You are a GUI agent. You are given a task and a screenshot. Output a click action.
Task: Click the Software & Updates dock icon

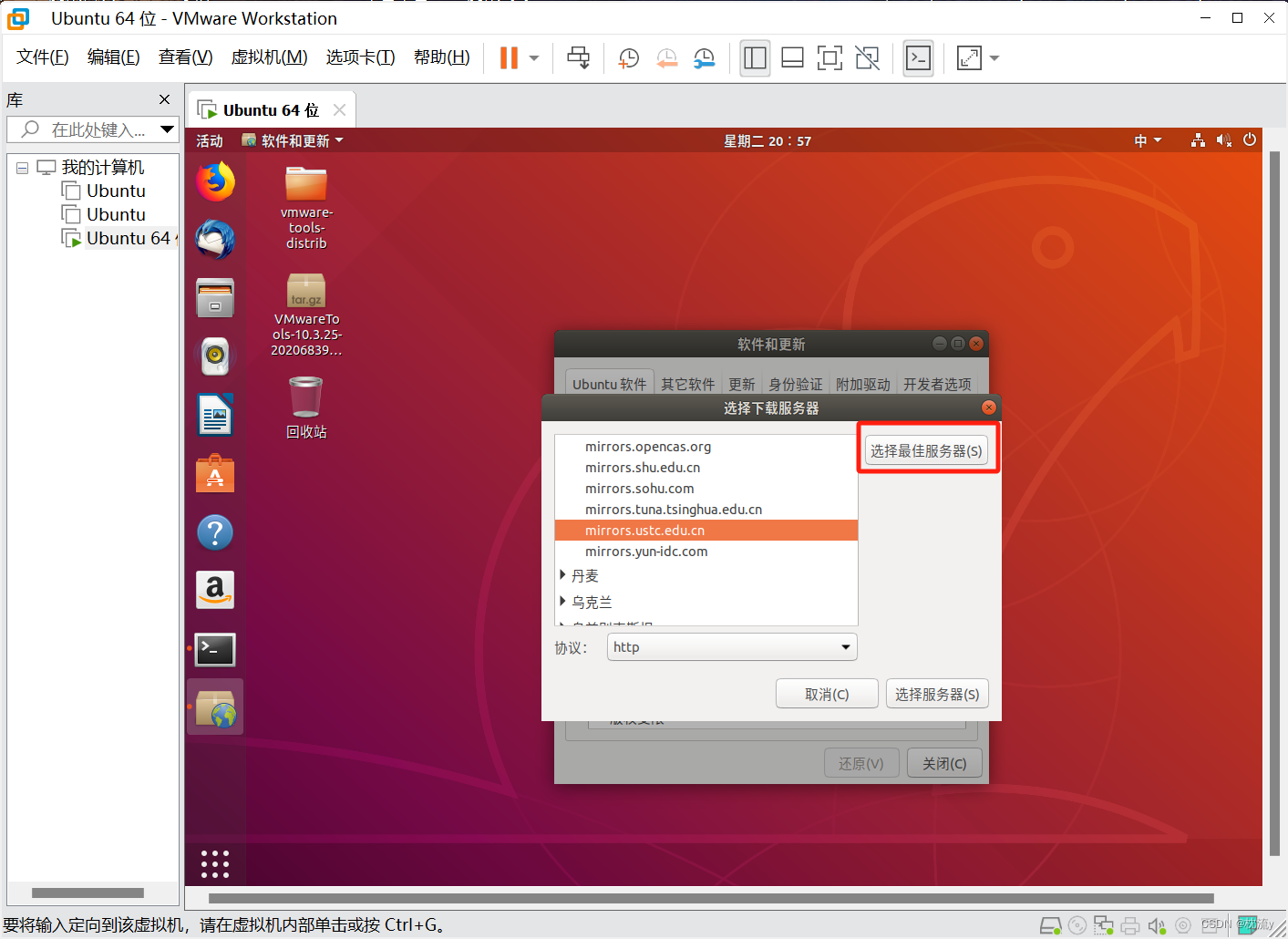[215, 707]
